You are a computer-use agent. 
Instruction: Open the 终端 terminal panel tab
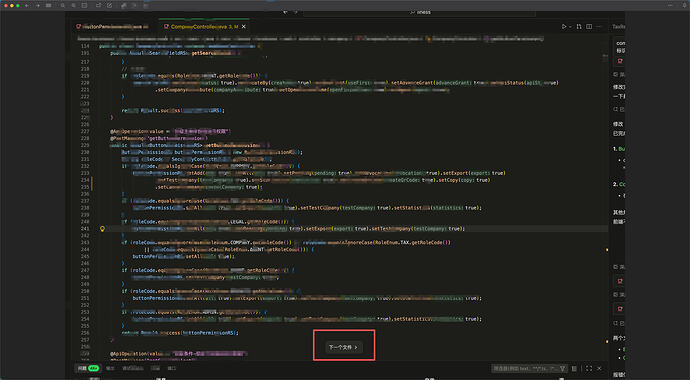pos(155,369)
